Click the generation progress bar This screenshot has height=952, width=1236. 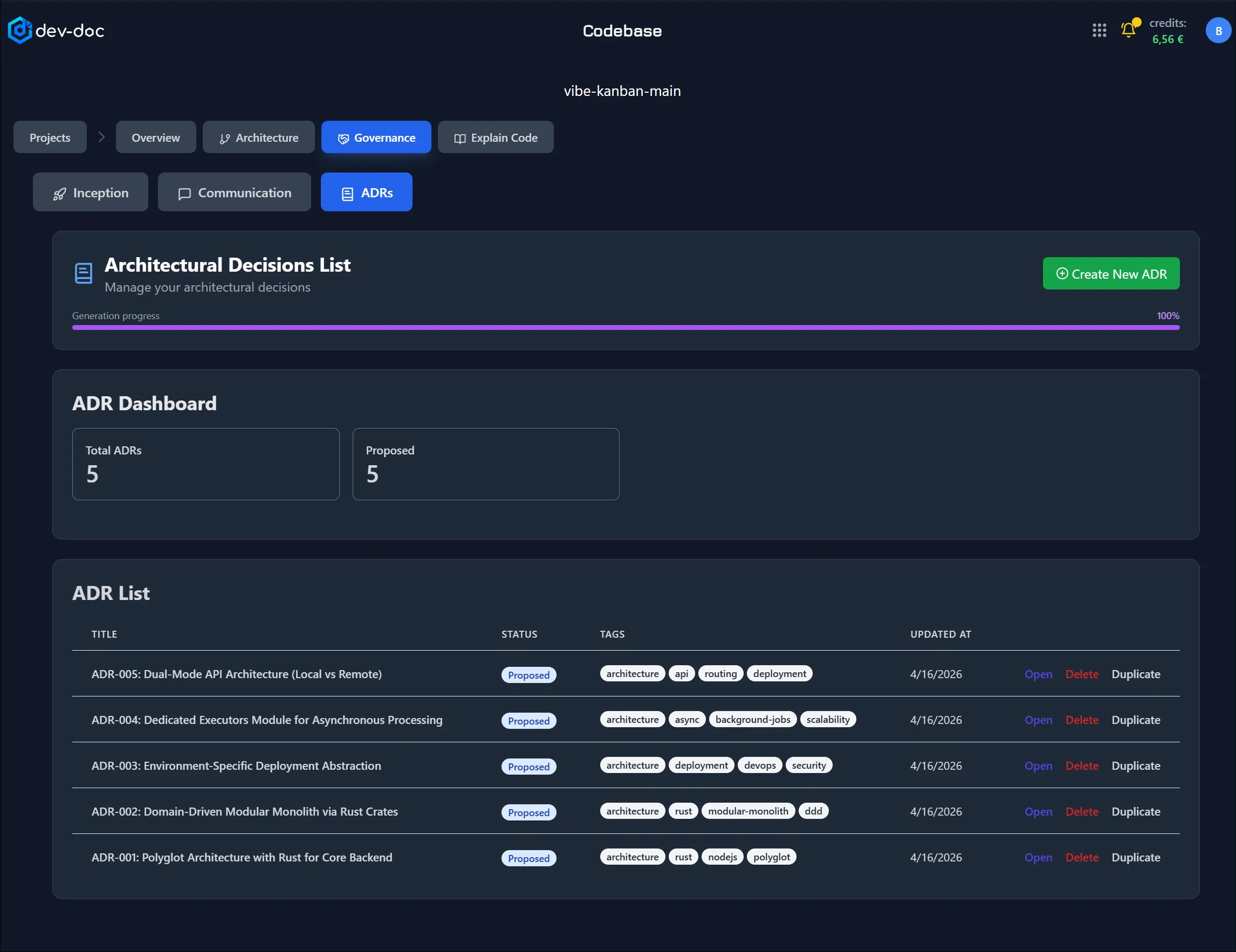pyautogui.click(x=626, y=328)
